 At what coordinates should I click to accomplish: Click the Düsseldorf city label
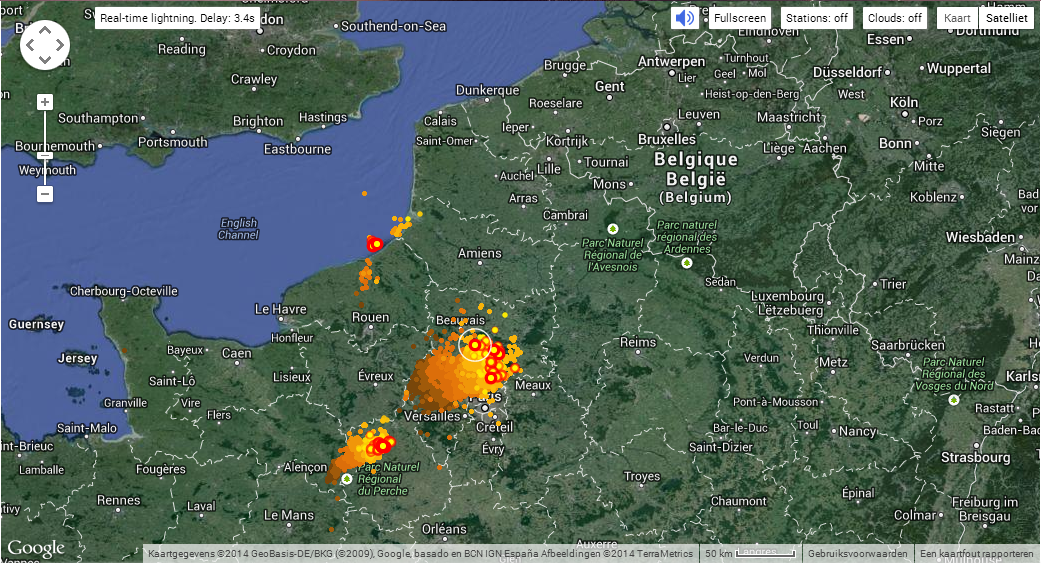coord(847,72)
